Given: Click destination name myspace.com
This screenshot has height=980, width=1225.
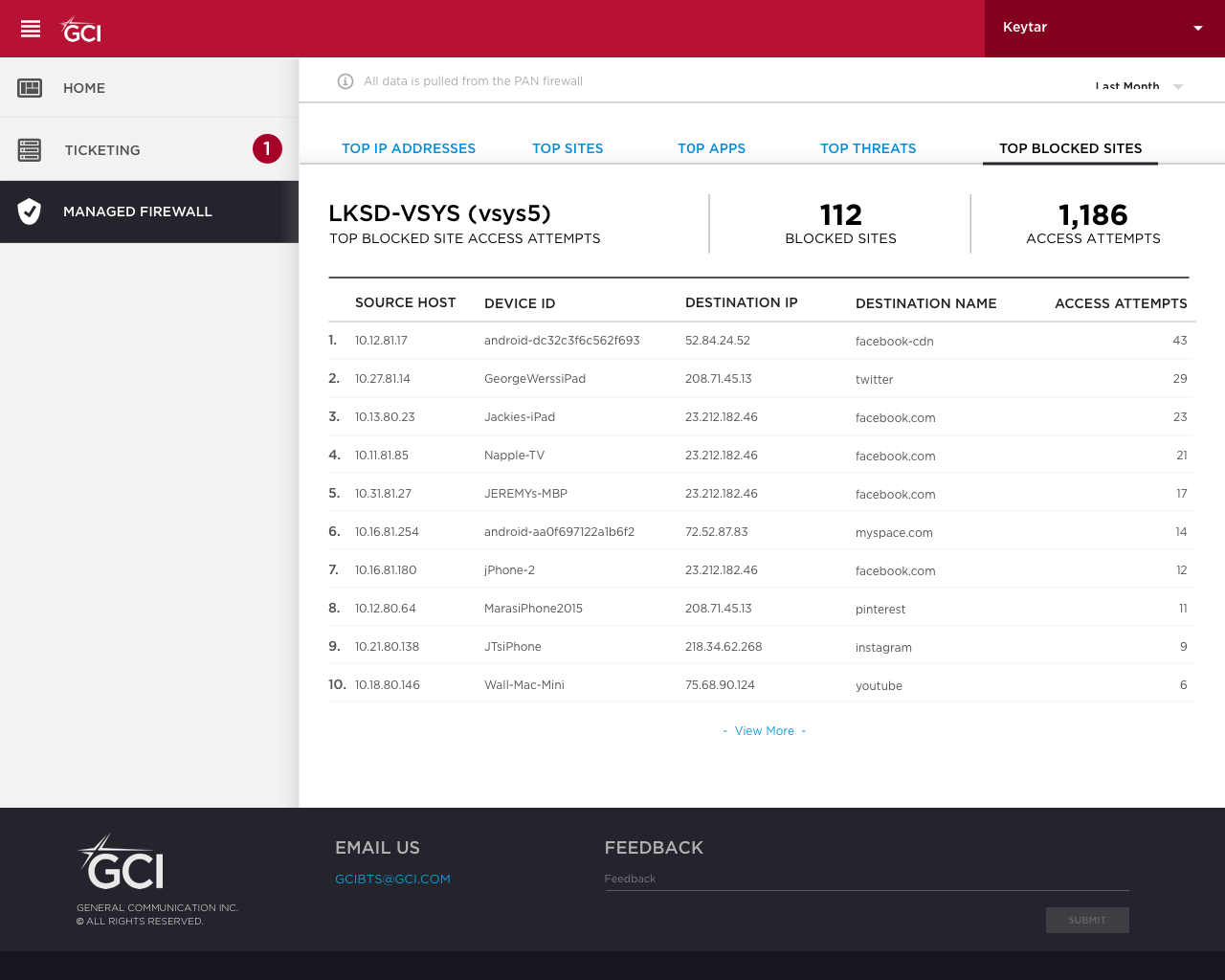Looking at the screenshot, I should [x=894, y=533].
